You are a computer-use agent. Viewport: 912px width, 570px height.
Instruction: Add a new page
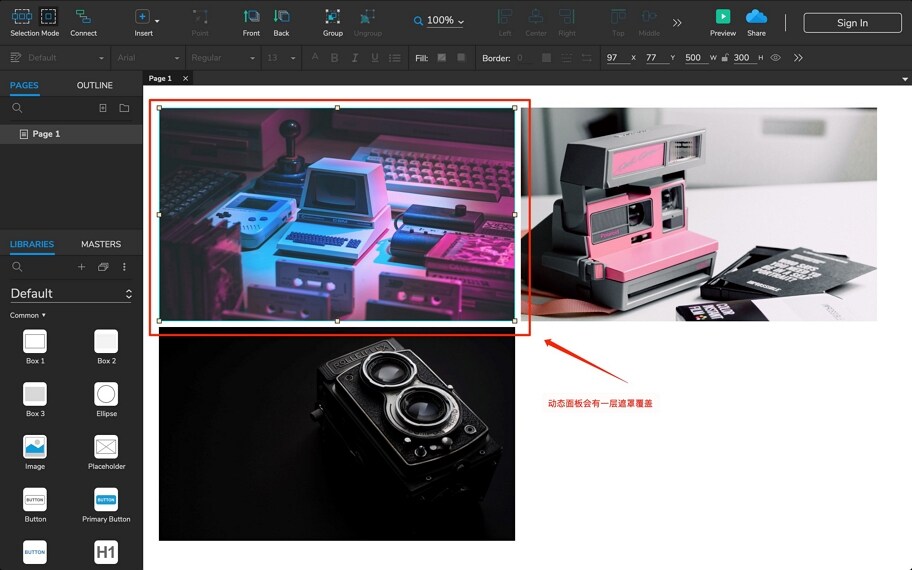[103, 108]
